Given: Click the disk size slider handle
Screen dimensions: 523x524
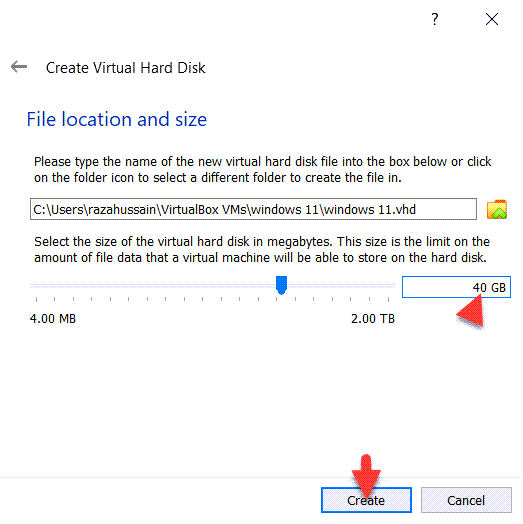Looking at the screenshot, I should coord(281,285).
